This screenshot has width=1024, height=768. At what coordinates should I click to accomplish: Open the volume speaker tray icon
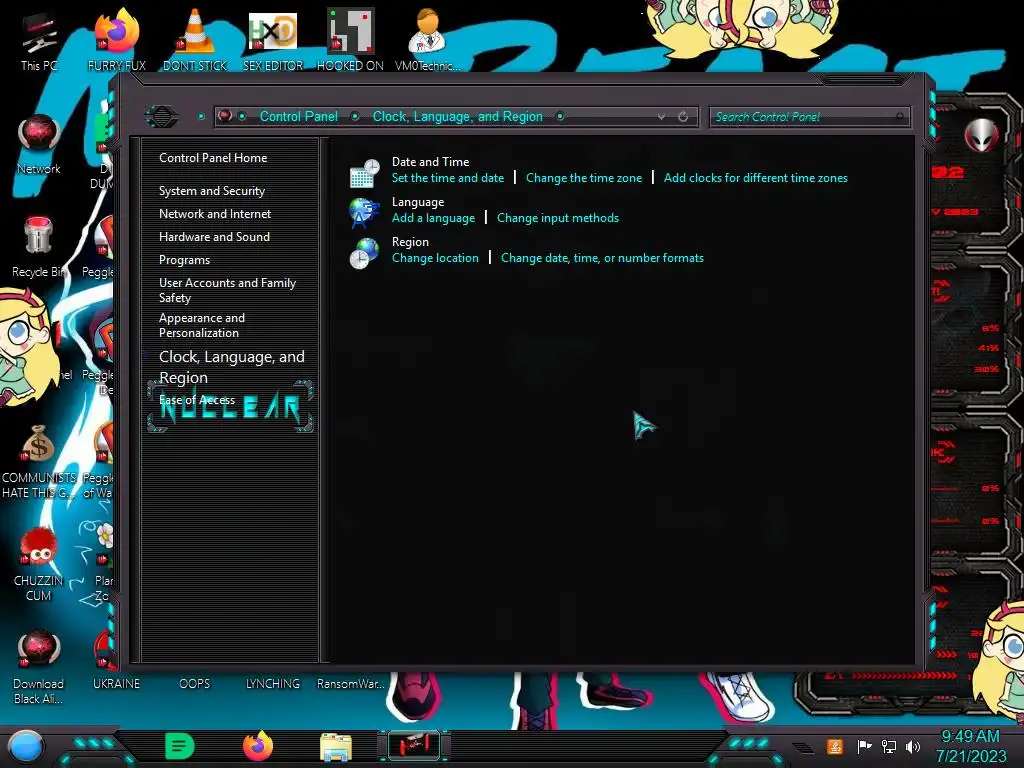(913, 746)
